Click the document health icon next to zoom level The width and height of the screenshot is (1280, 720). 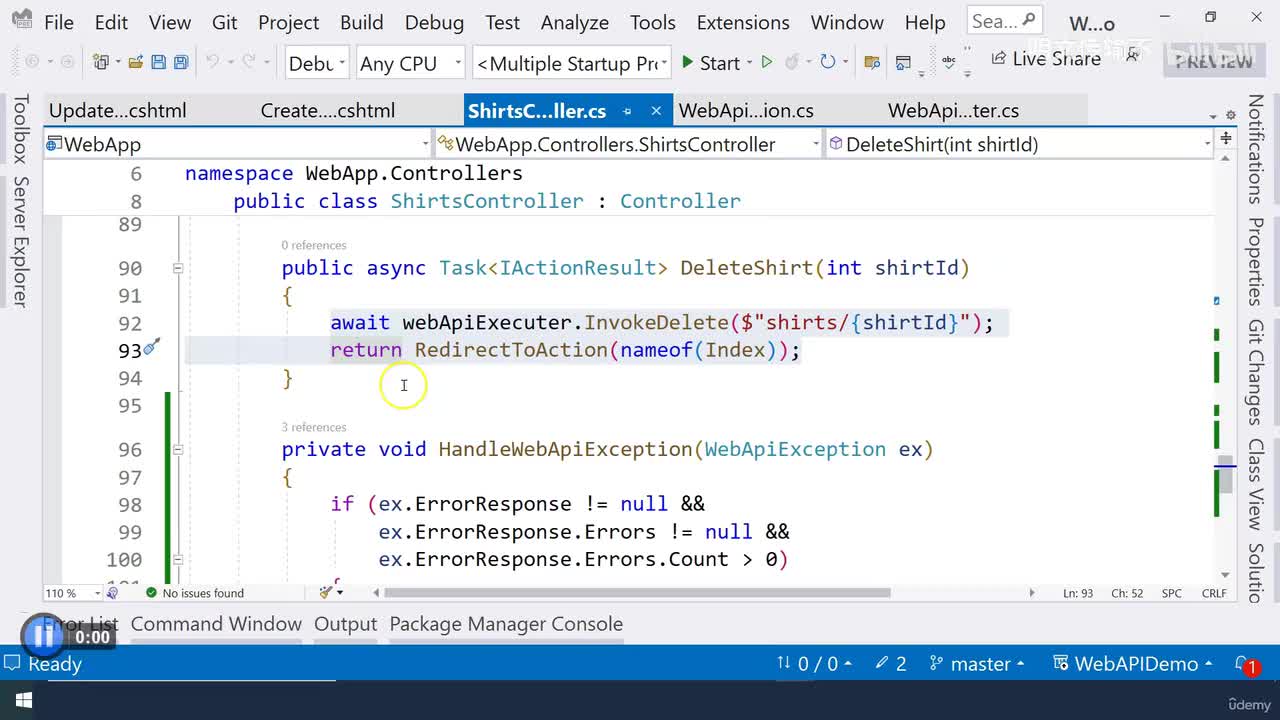112,593
